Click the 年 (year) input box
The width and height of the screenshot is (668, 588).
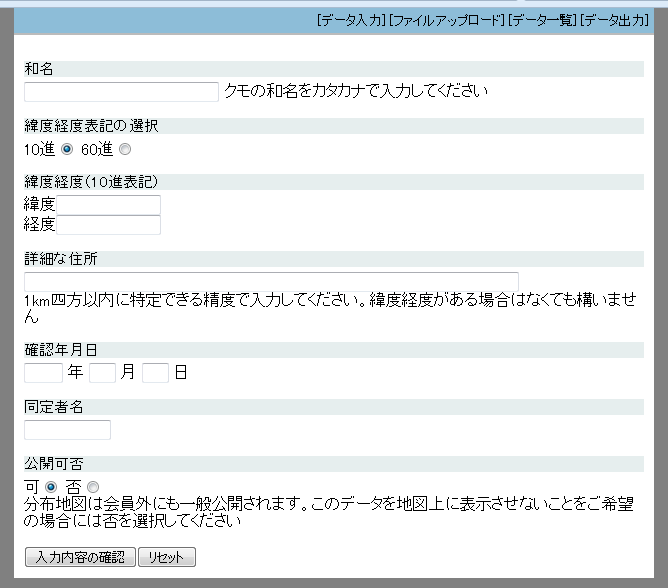coord(43,373)
